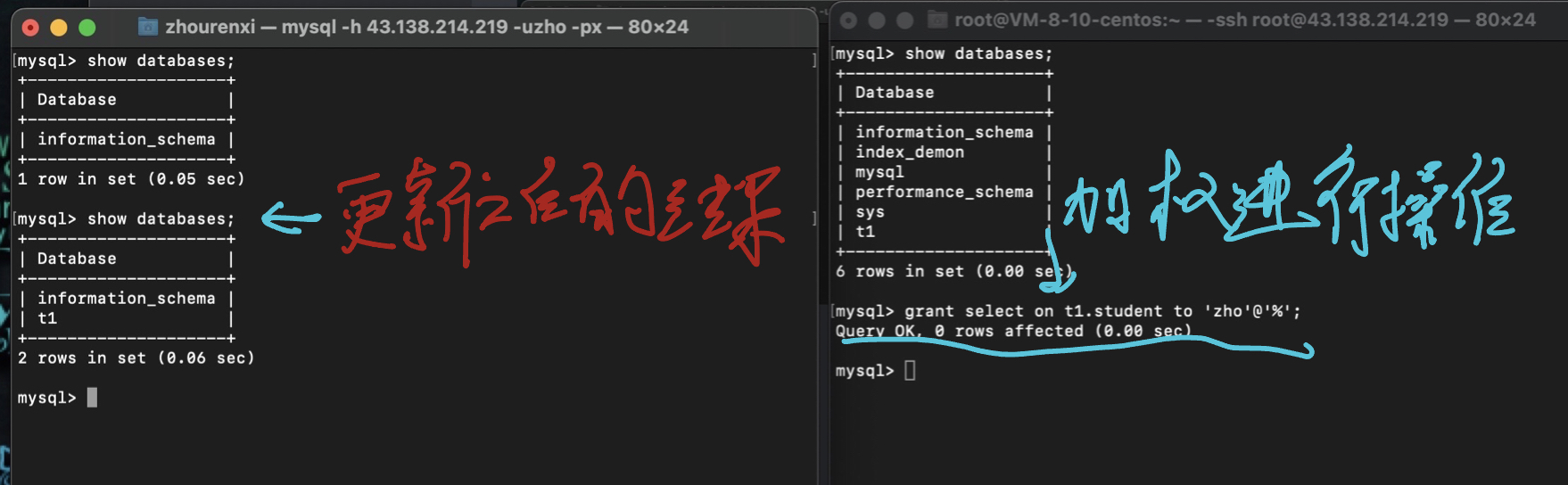Click the first 'show databases;' command in left terminal

[x=161, y=61]
